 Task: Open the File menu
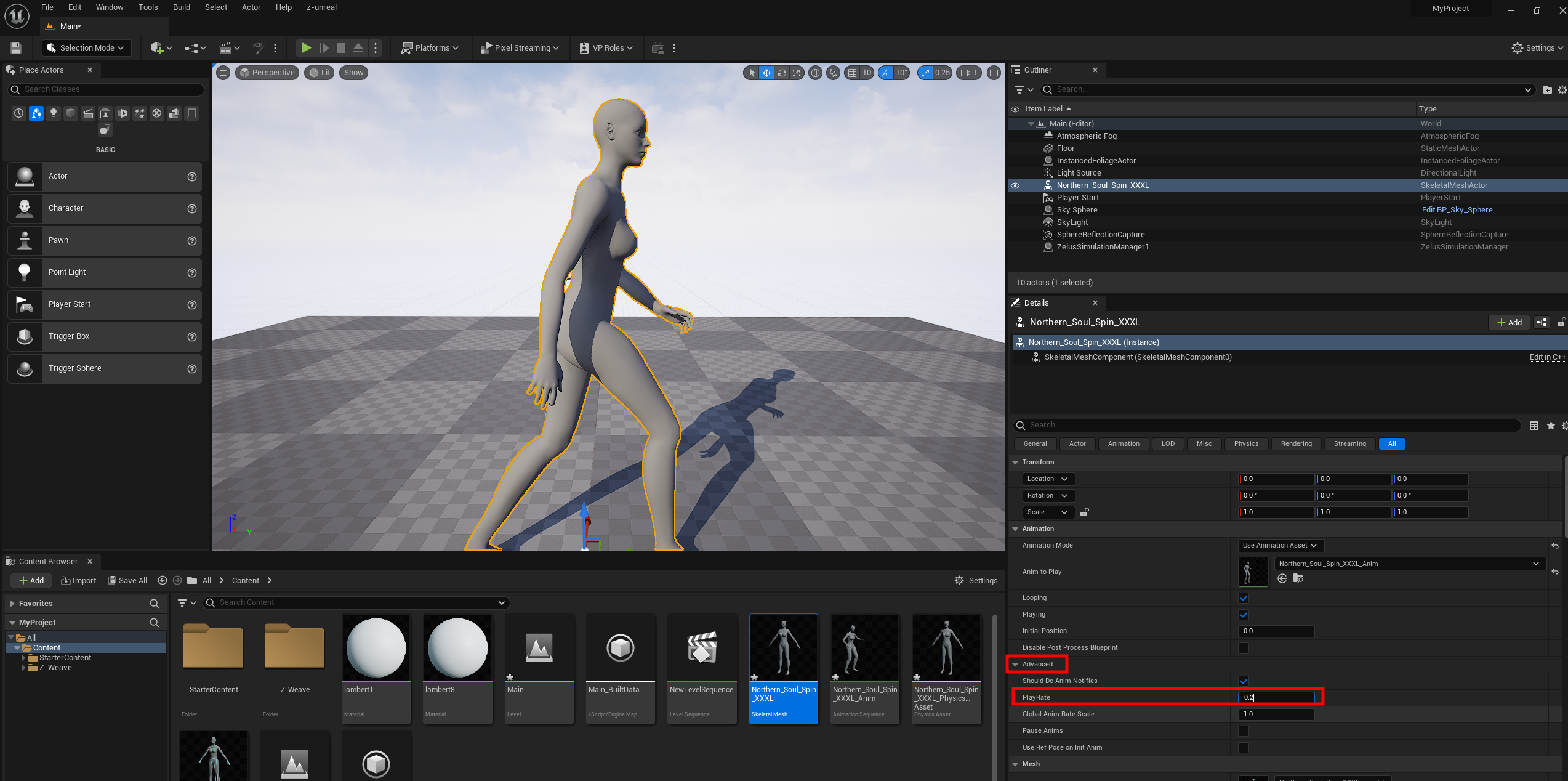click(x=47, y=7)
